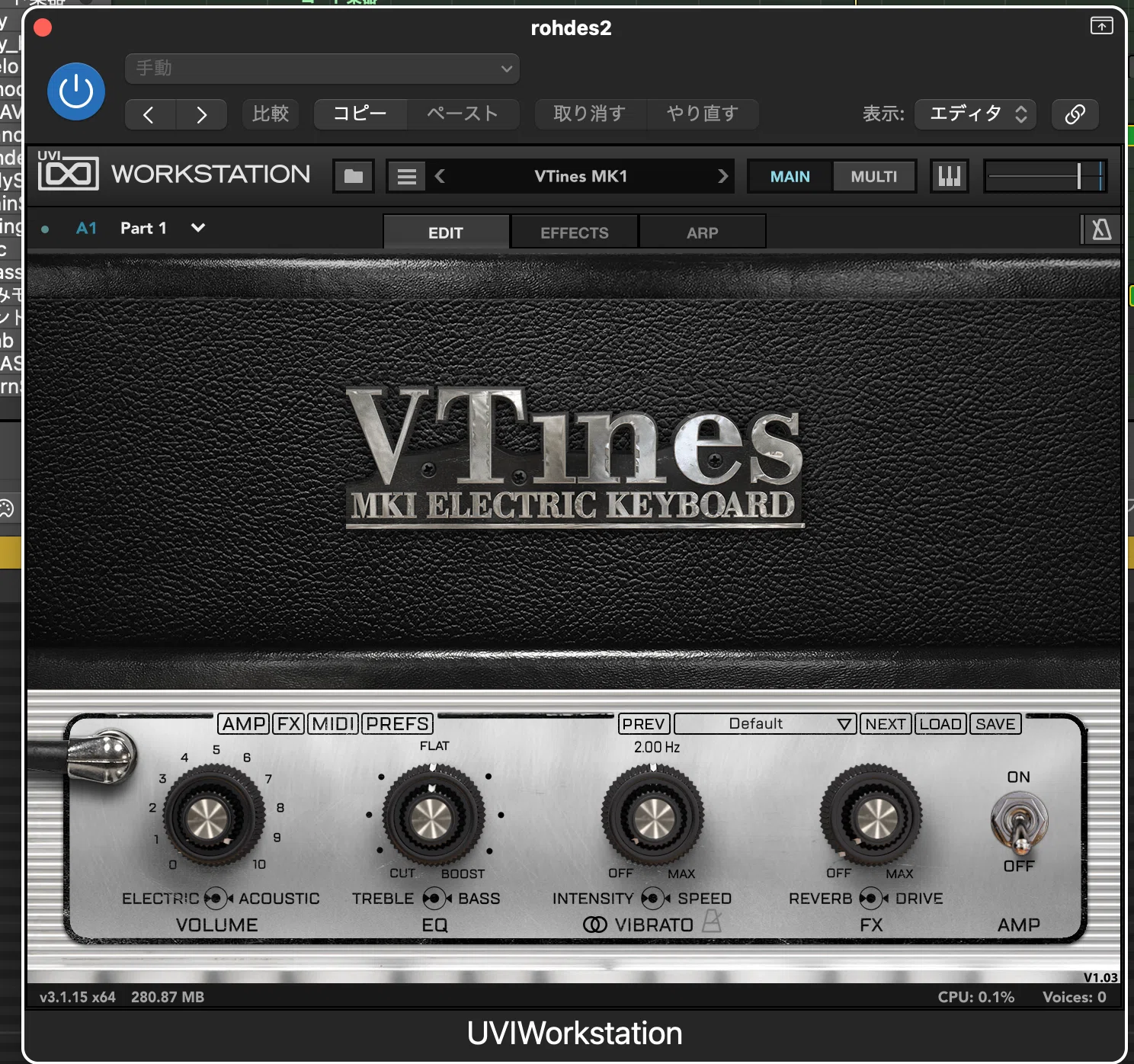Open the hamburger preset menu icon

(406, 176)
